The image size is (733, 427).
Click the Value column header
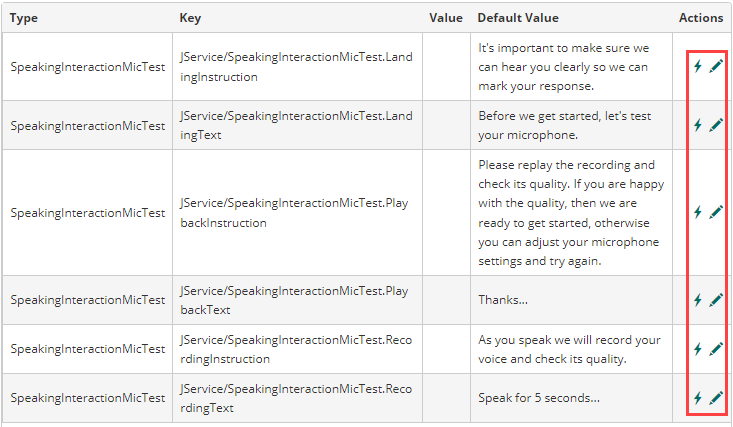445,18
